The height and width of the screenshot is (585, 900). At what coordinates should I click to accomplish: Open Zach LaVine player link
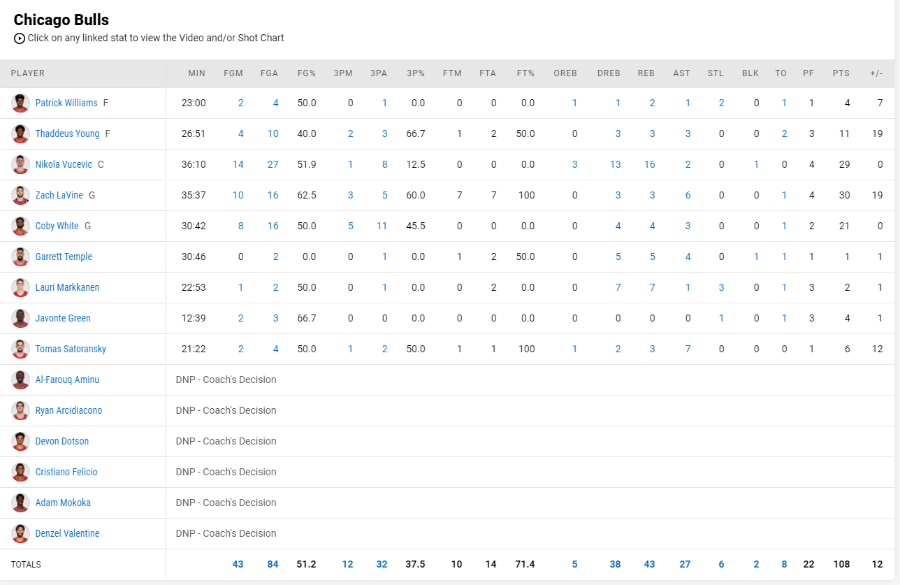[x=59, y=195]
